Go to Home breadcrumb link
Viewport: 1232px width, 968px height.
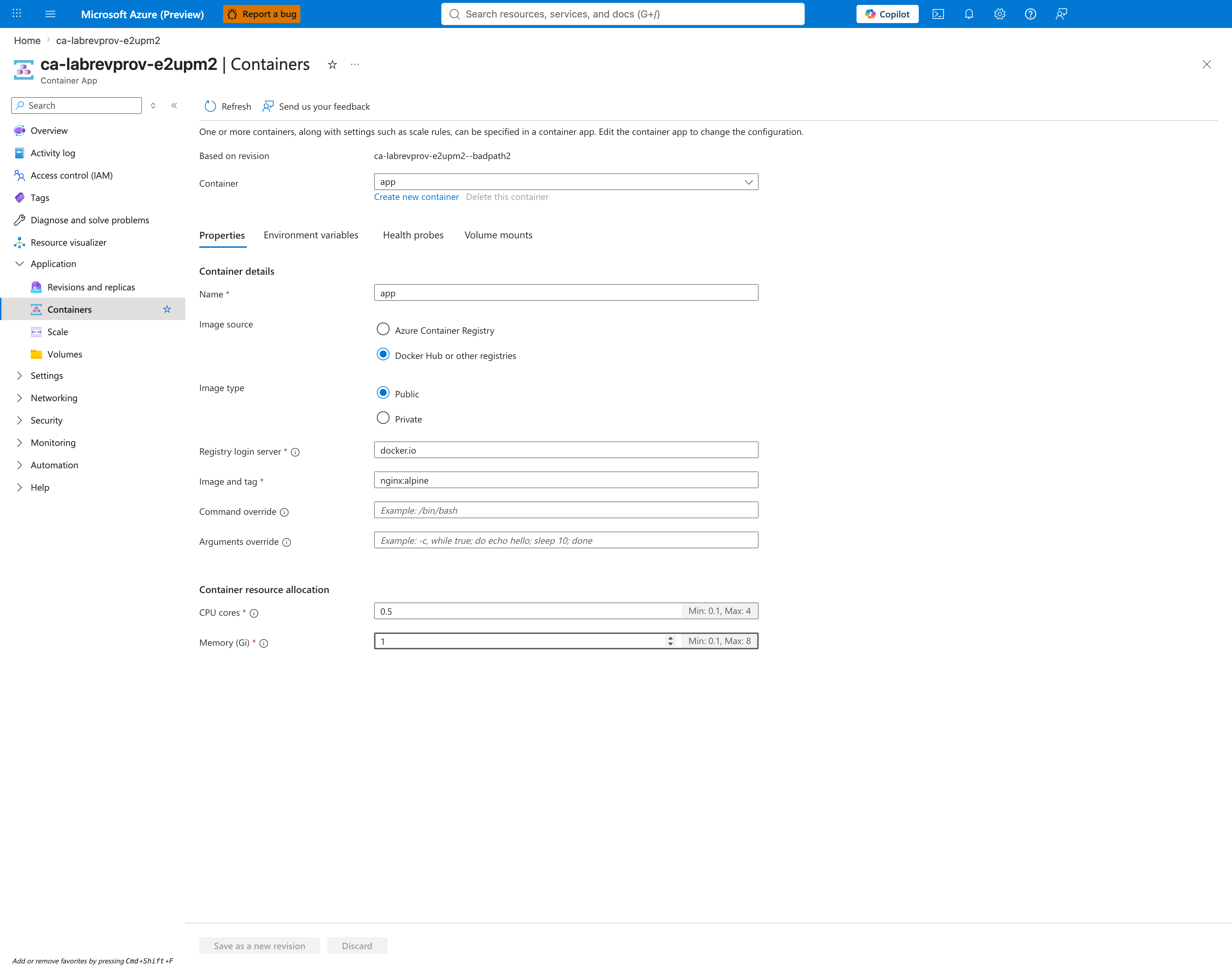(x=27, y=41)
